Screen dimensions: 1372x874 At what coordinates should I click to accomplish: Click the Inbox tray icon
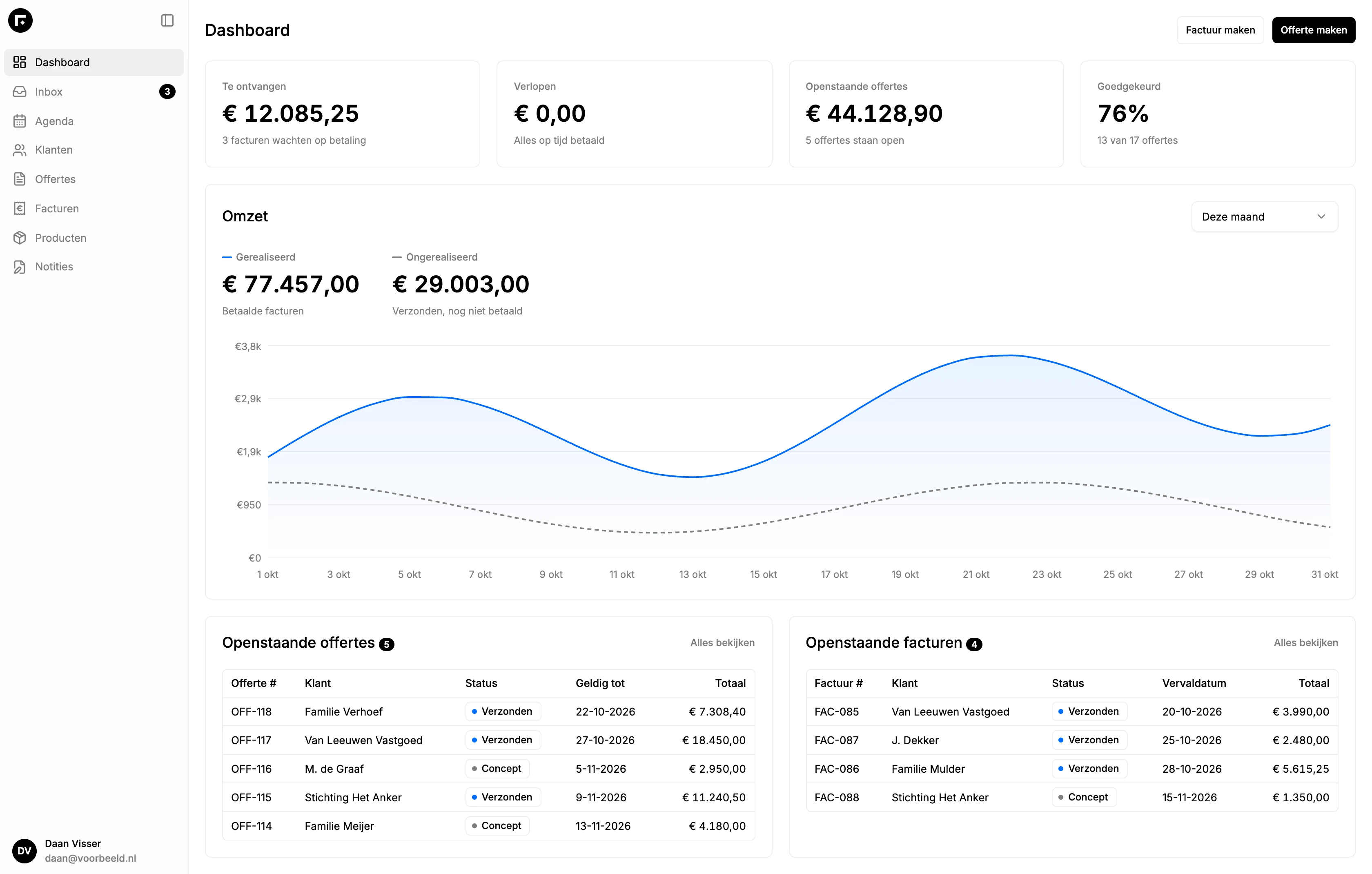click(20, 92)
